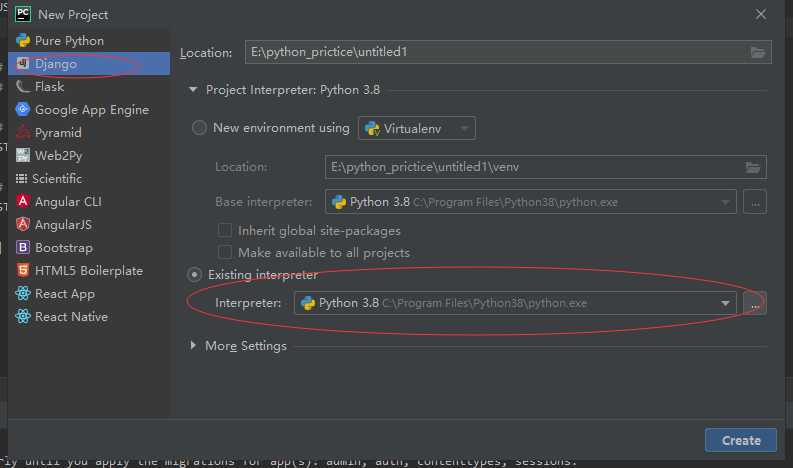This screenshot has width=793, height=468.
Task: Choose Flask in project type list
Action: [x=50, y=87]
